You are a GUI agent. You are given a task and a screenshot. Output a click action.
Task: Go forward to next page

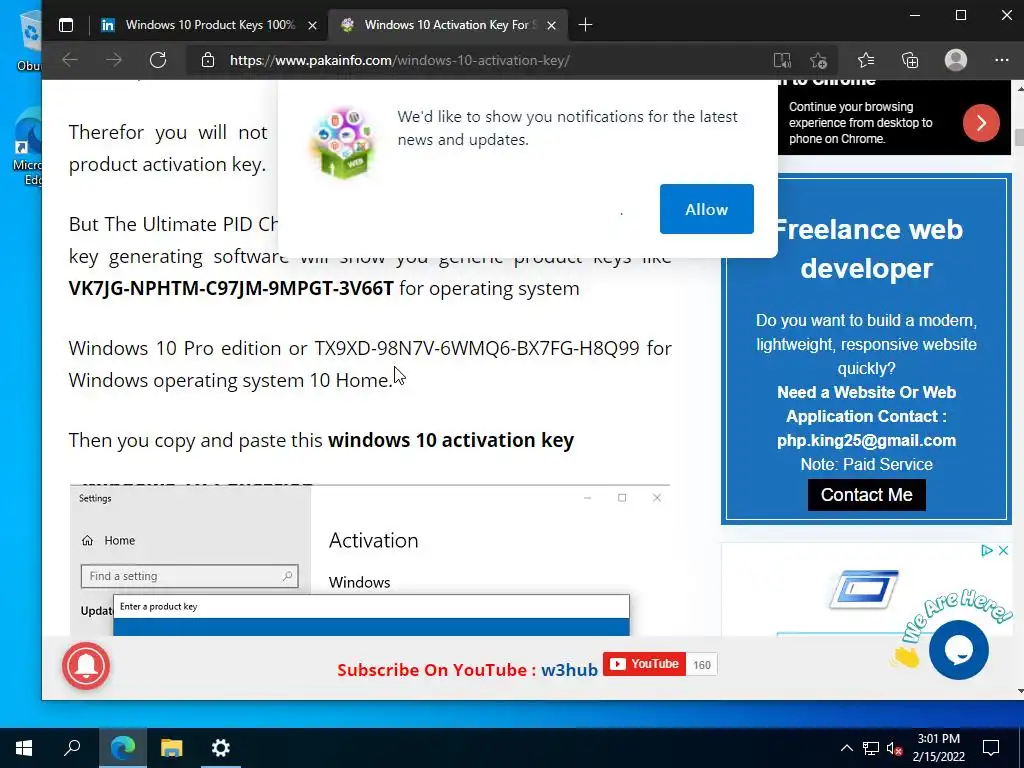click(x=114, y=60)
